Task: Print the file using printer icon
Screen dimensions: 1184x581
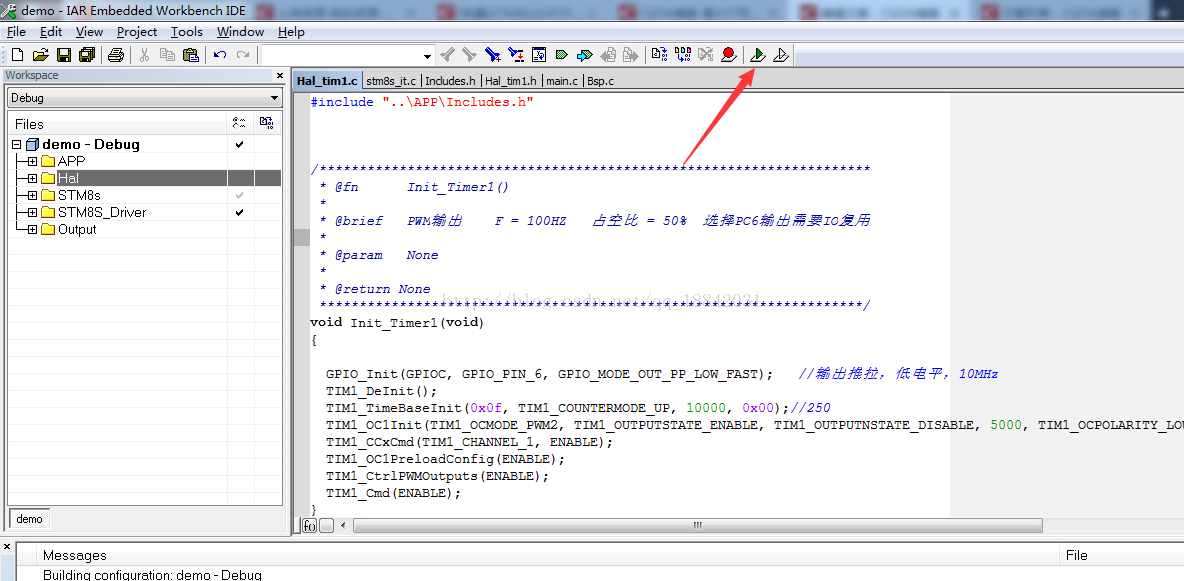Action: 116,54
